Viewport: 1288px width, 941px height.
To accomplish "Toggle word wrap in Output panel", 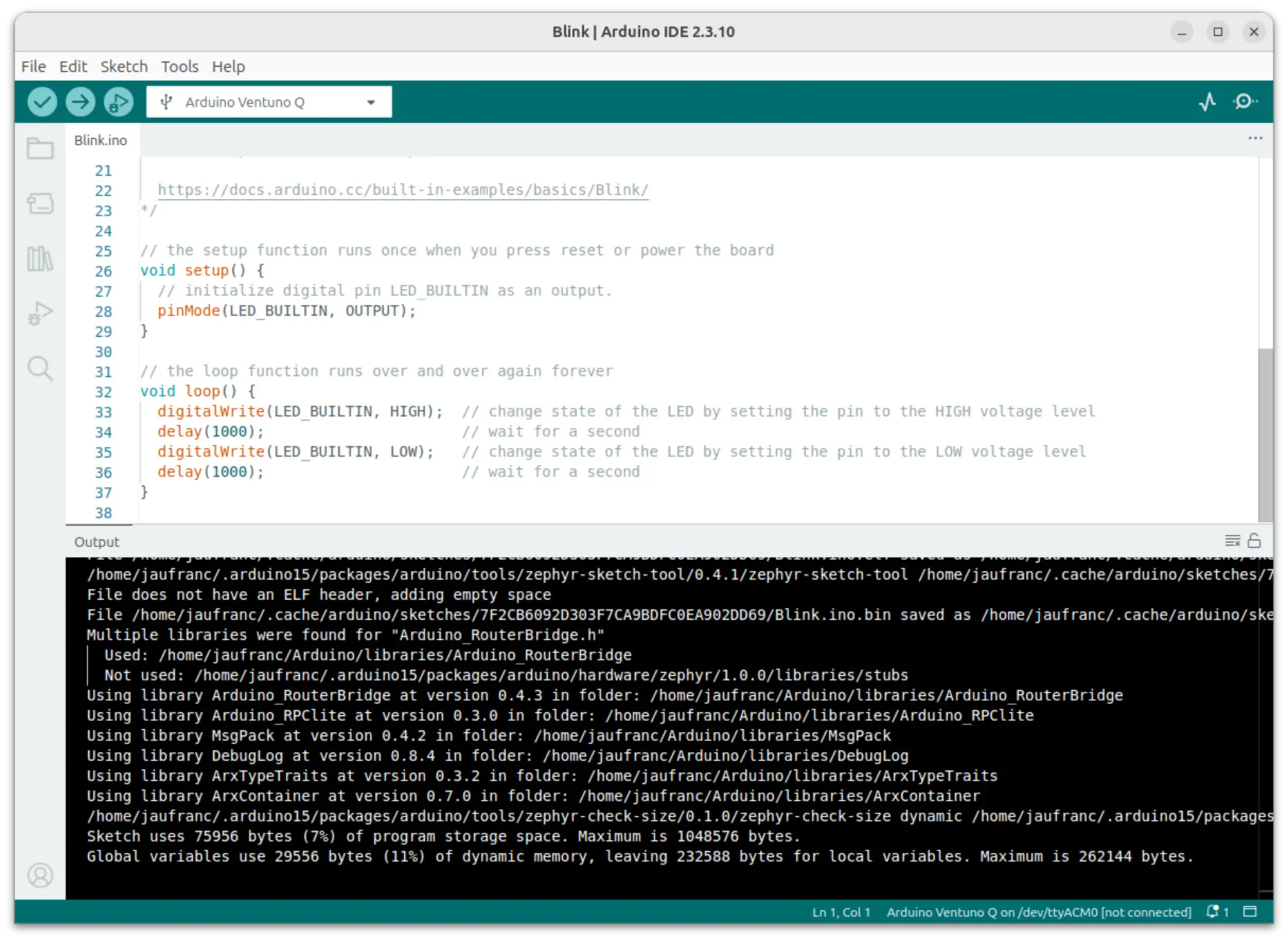I will 1233,541.
